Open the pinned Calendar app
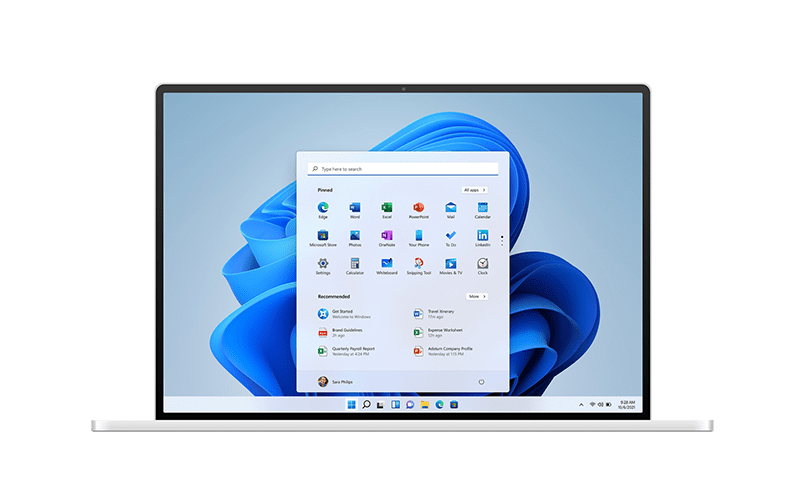 (x=482, y=210)
